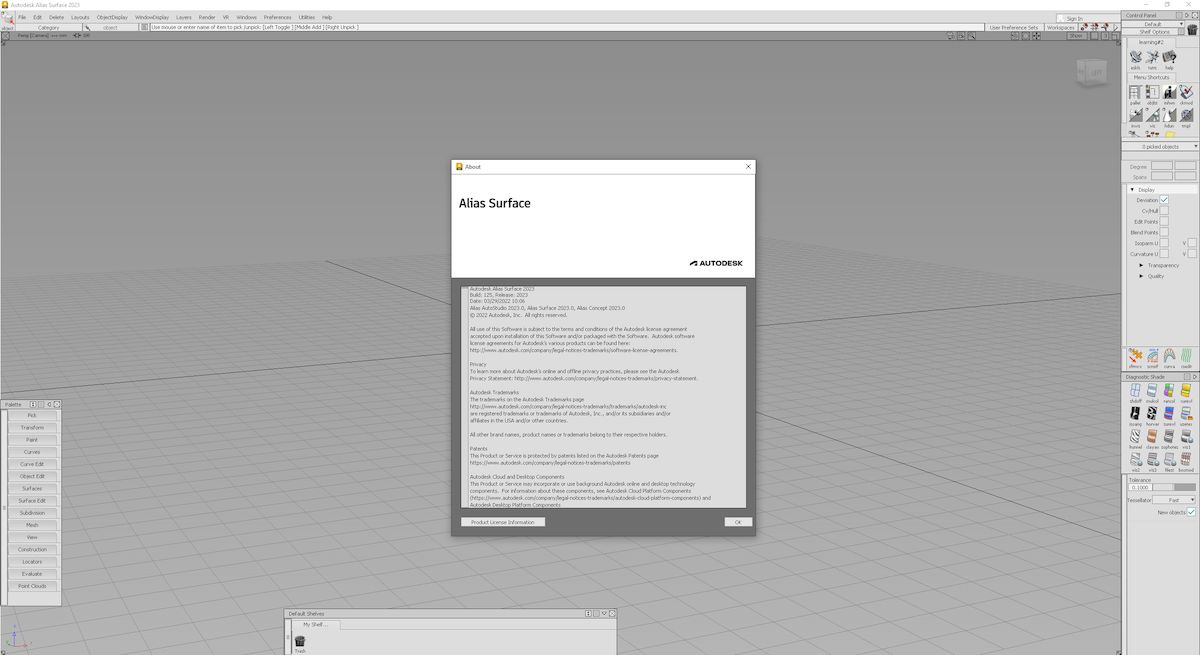The image size is (1200, 655).
Task: Click the palette shortcut icon under Menu Shortcuts
Action: pos(1135,92)
